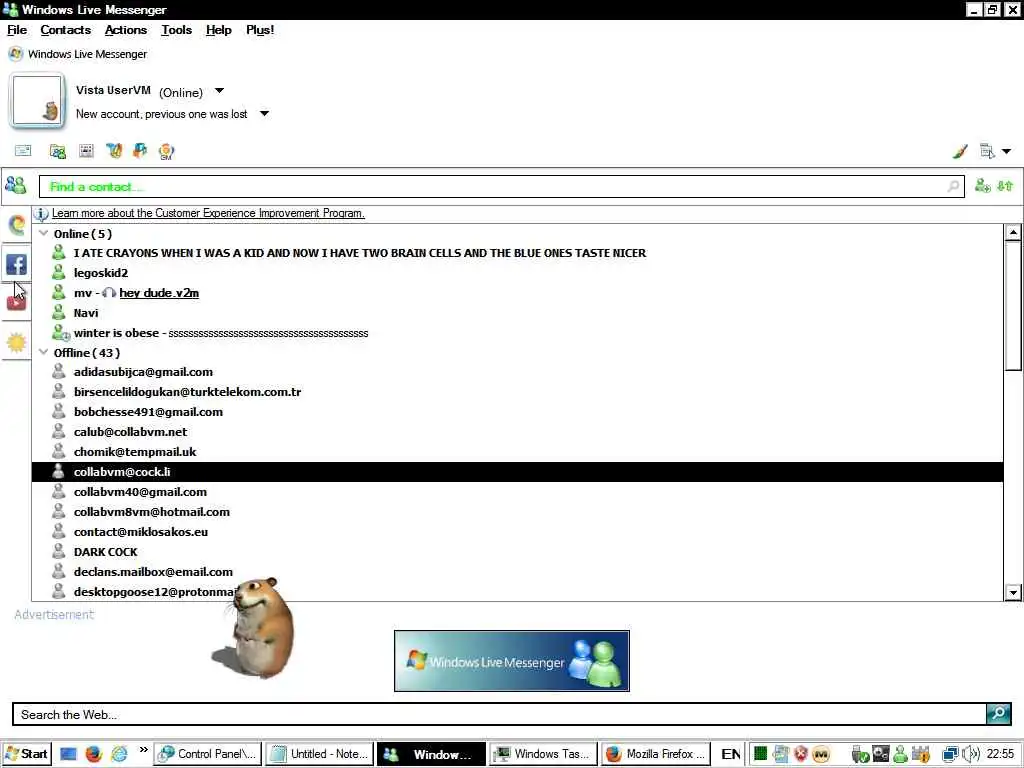Click the GM round icon in toolbar
This screenshot has height=768, width=1024.
point(166,152)
